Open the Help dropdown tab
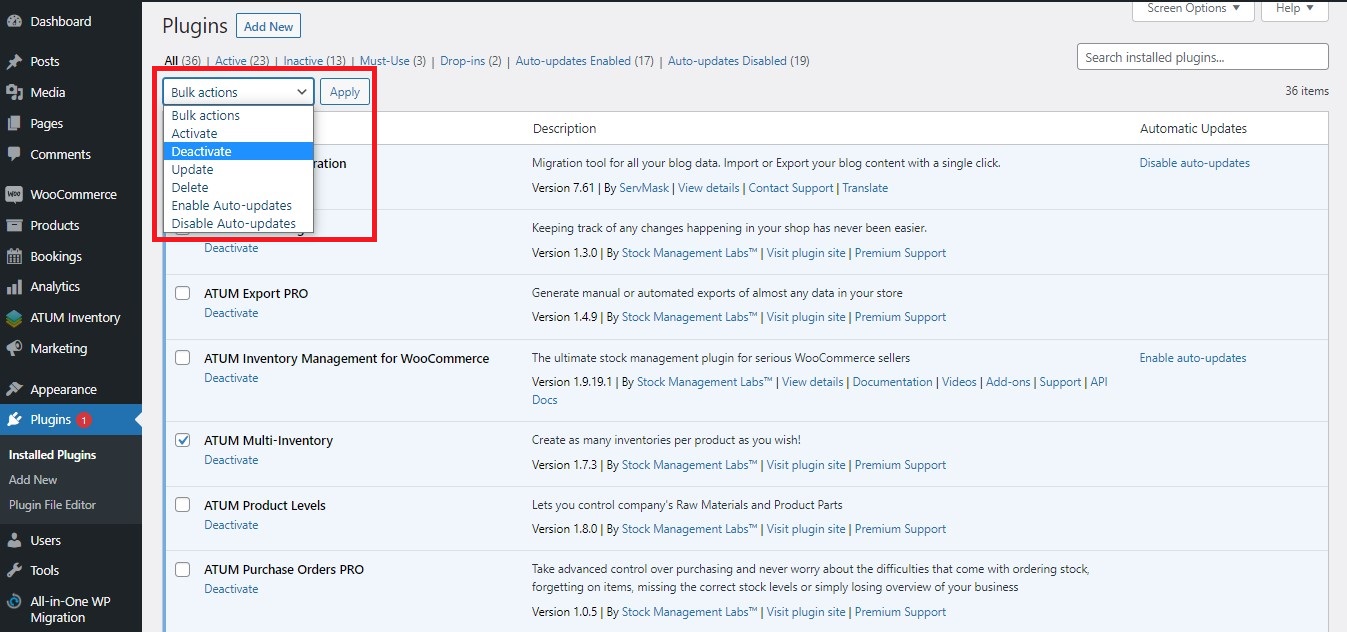Image resolution: width=1347 pixels, height=632 pixels. [x=1295, y=9]
